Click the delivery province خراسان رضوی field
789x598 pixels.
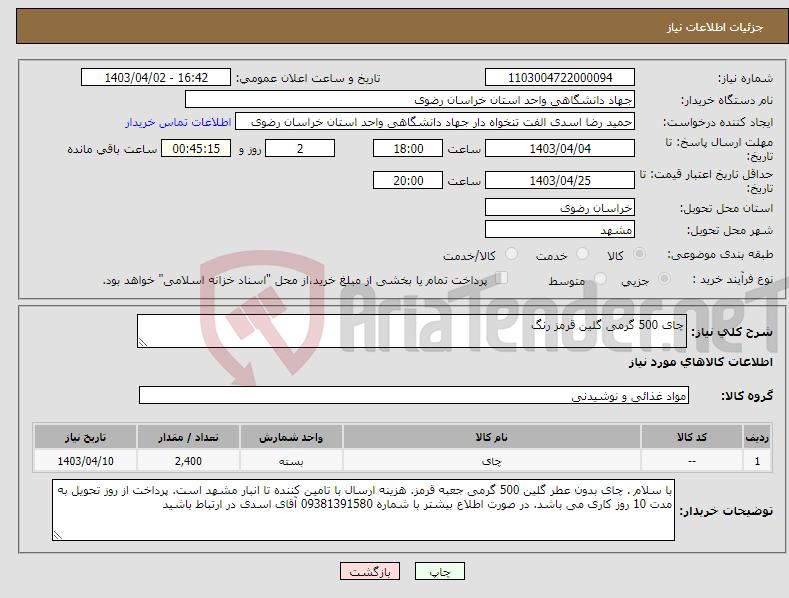coord(560,207)
